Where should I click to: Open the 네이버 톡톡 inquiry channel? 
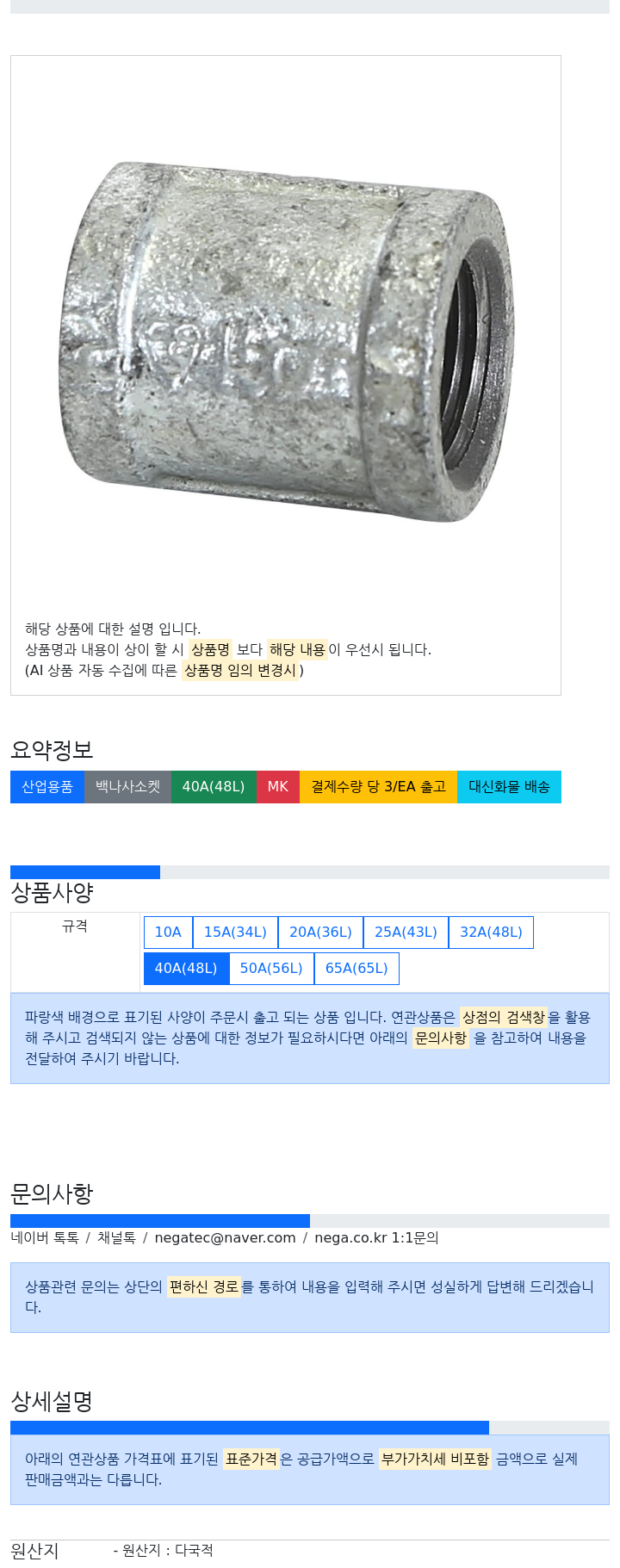pyautogui.click(x=45, y=1237)
